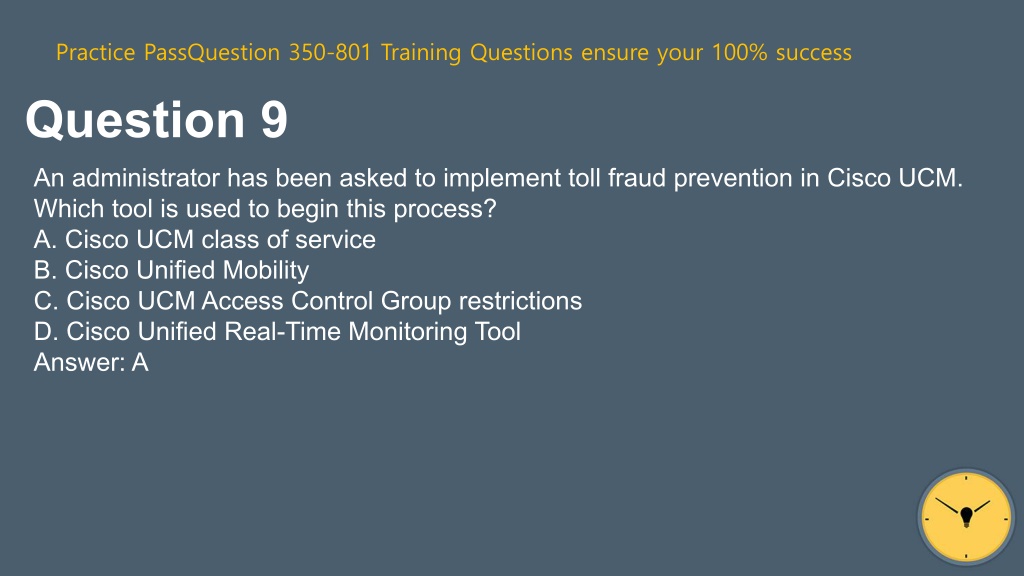The height and width of the screenshot is (576, 1024).
Task: Click the letter 'C.' option marker
Action: coord(46,301)
